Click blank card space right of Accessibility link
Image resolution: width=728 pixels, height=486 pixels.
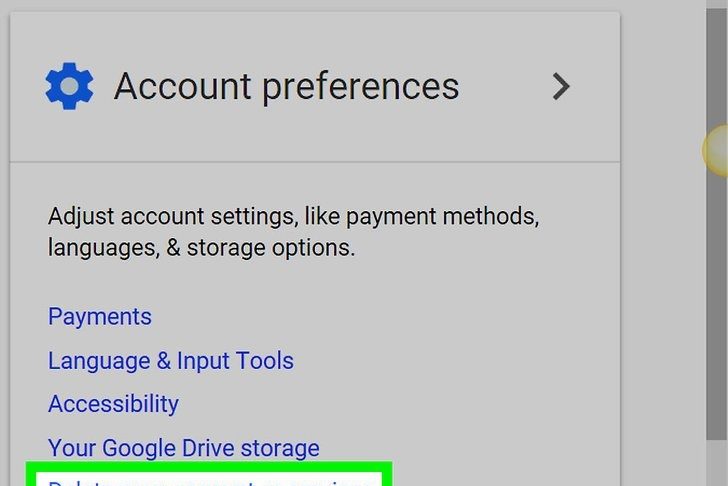(400, 404)
